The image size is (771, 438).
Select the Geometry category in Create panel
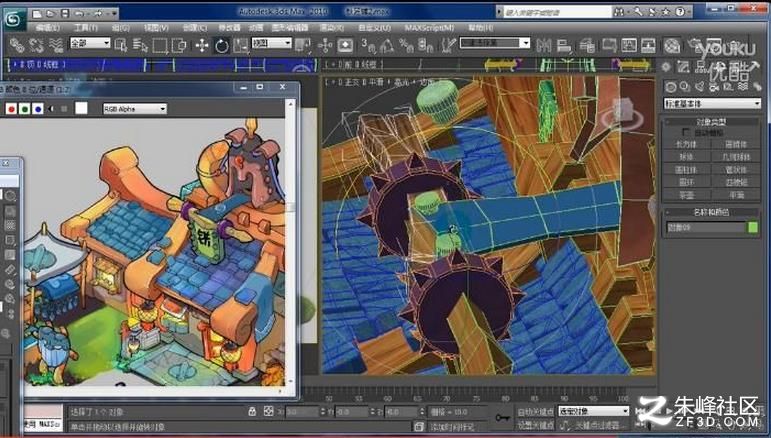tap(670, 87)
